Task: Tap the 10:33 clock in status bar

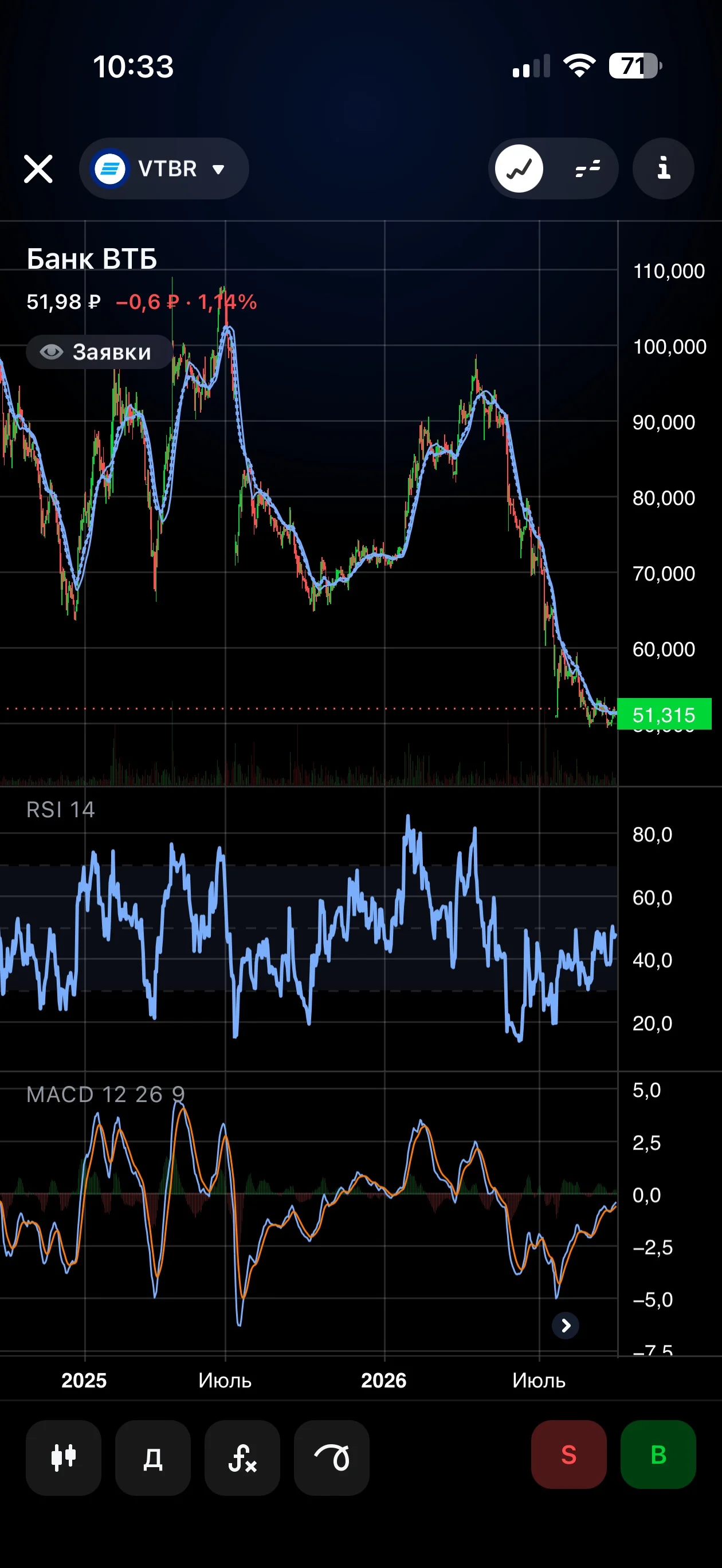Action: (134, 66)
